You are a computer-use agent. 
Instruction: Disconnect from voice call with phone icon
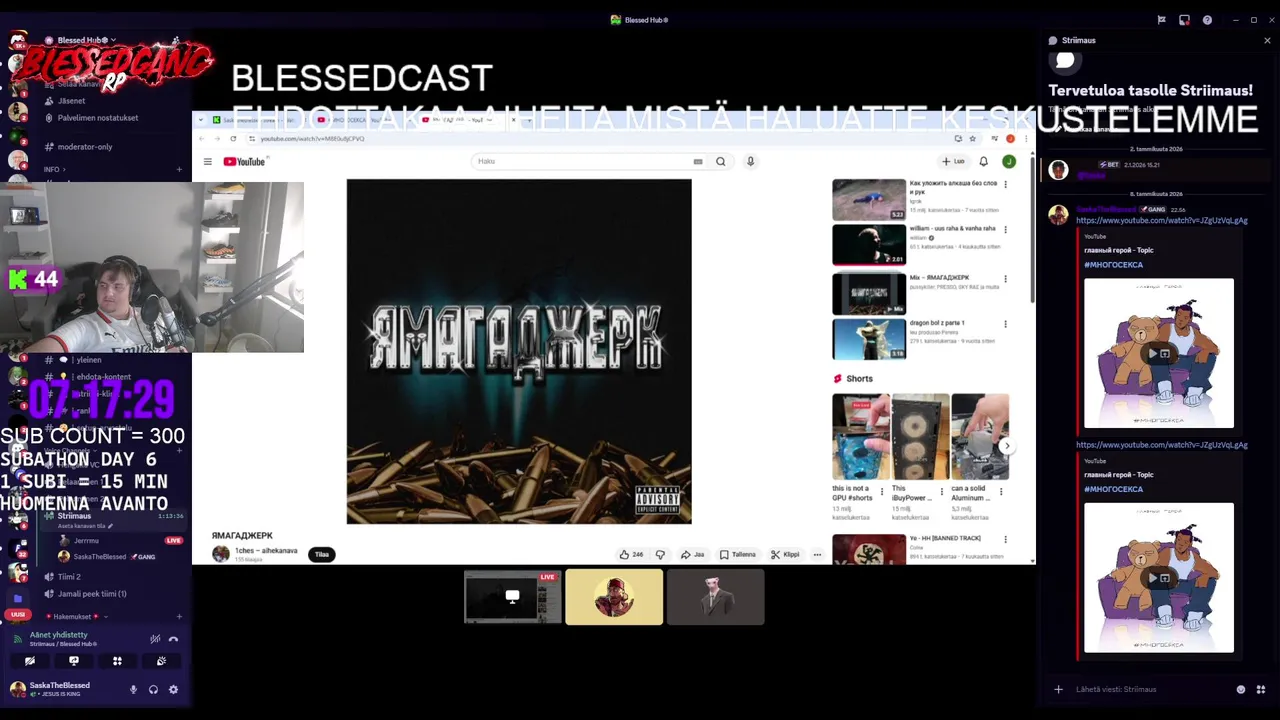point(173,639)
